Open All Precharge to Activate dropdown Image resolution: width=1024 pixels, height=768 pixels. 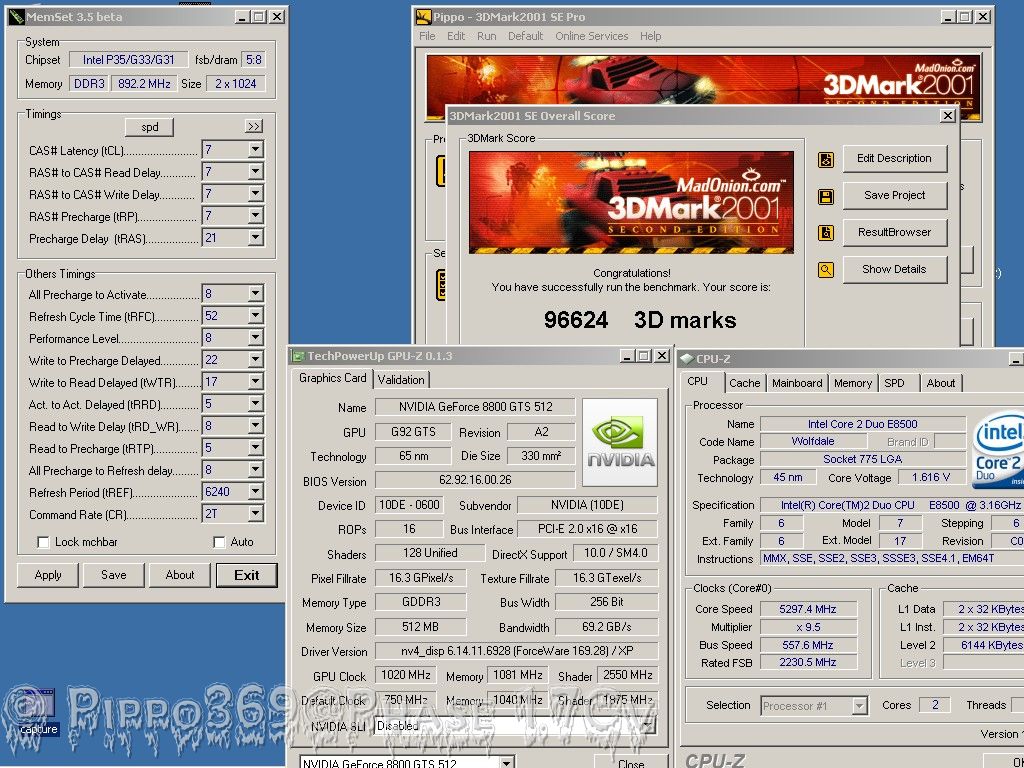(255, 294)
